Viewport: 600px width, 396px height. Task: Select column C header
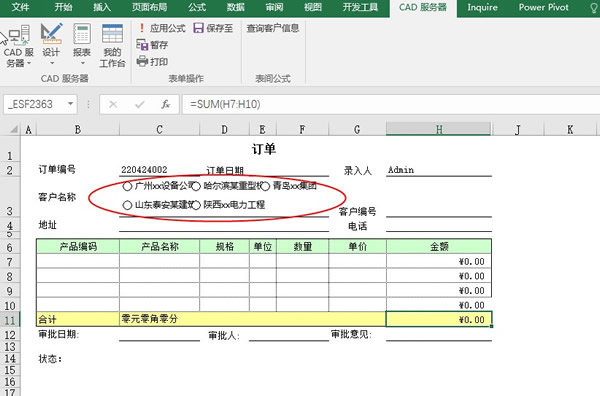pos(159,130)
